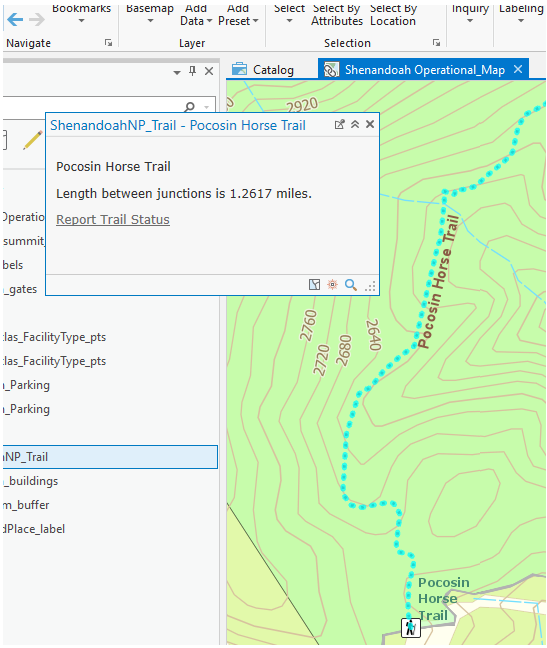
Task: Close the Shenandoah Operational_Map tab
Action: [x=518, y=69]
